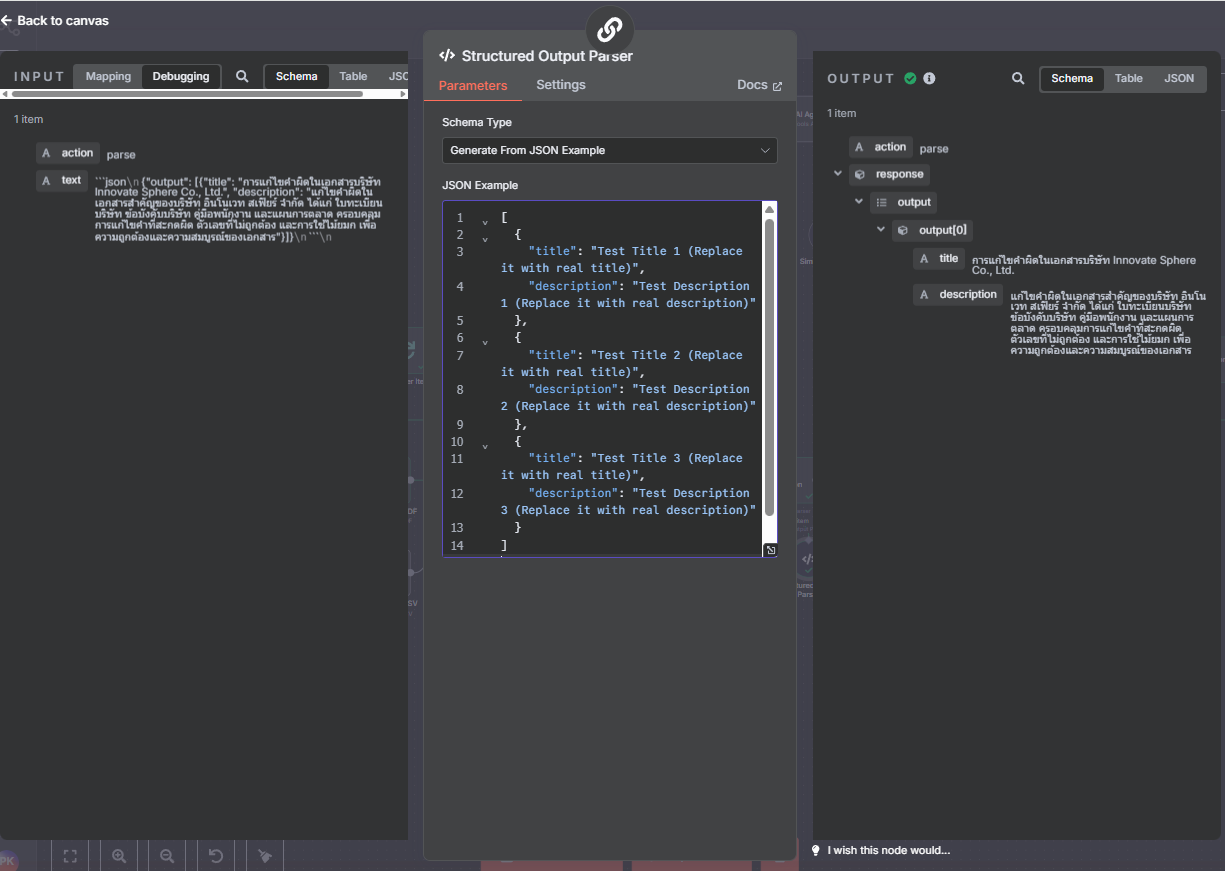Click the 'Innovate Sphere Co., Ltd.' title value in output

[x=1084, y=265]
